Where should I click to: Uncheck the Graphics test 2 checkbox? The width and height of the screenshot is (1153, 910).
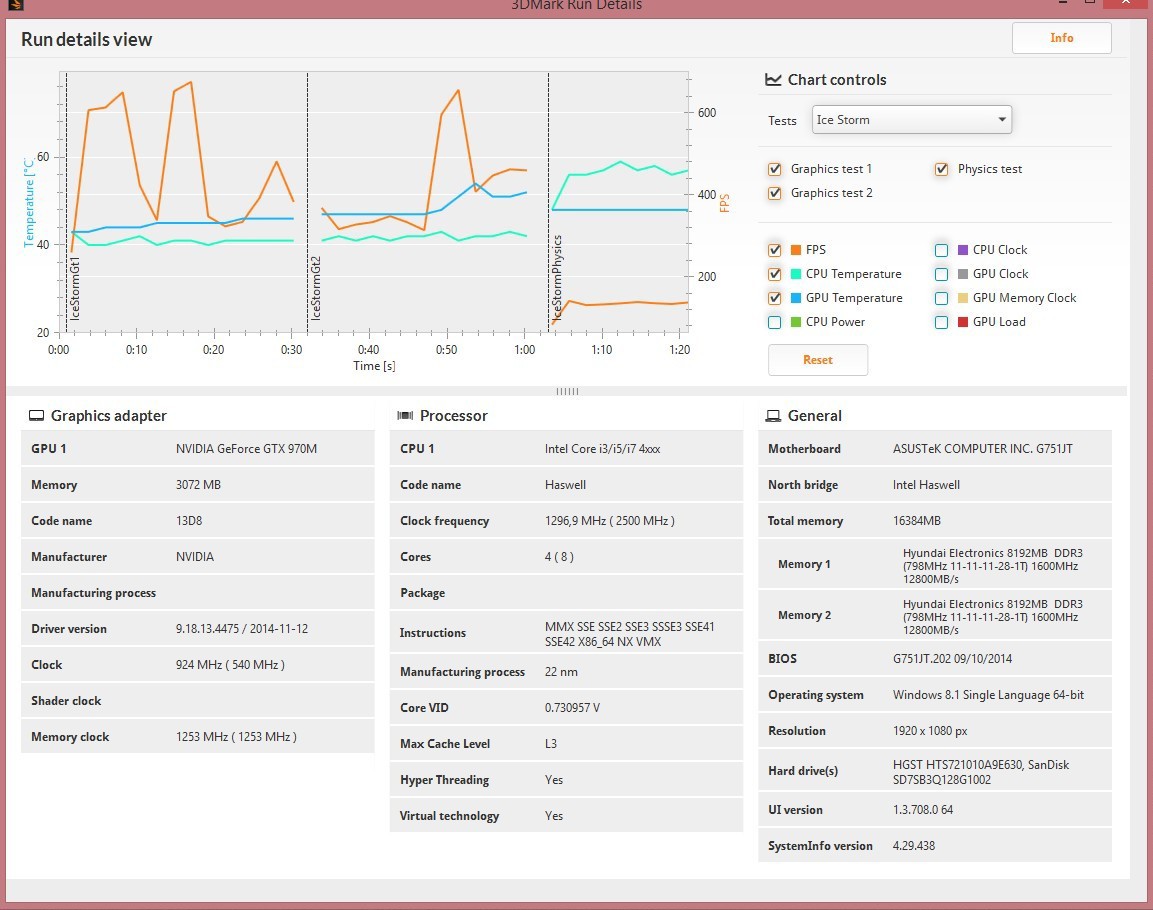click(774, 193)
